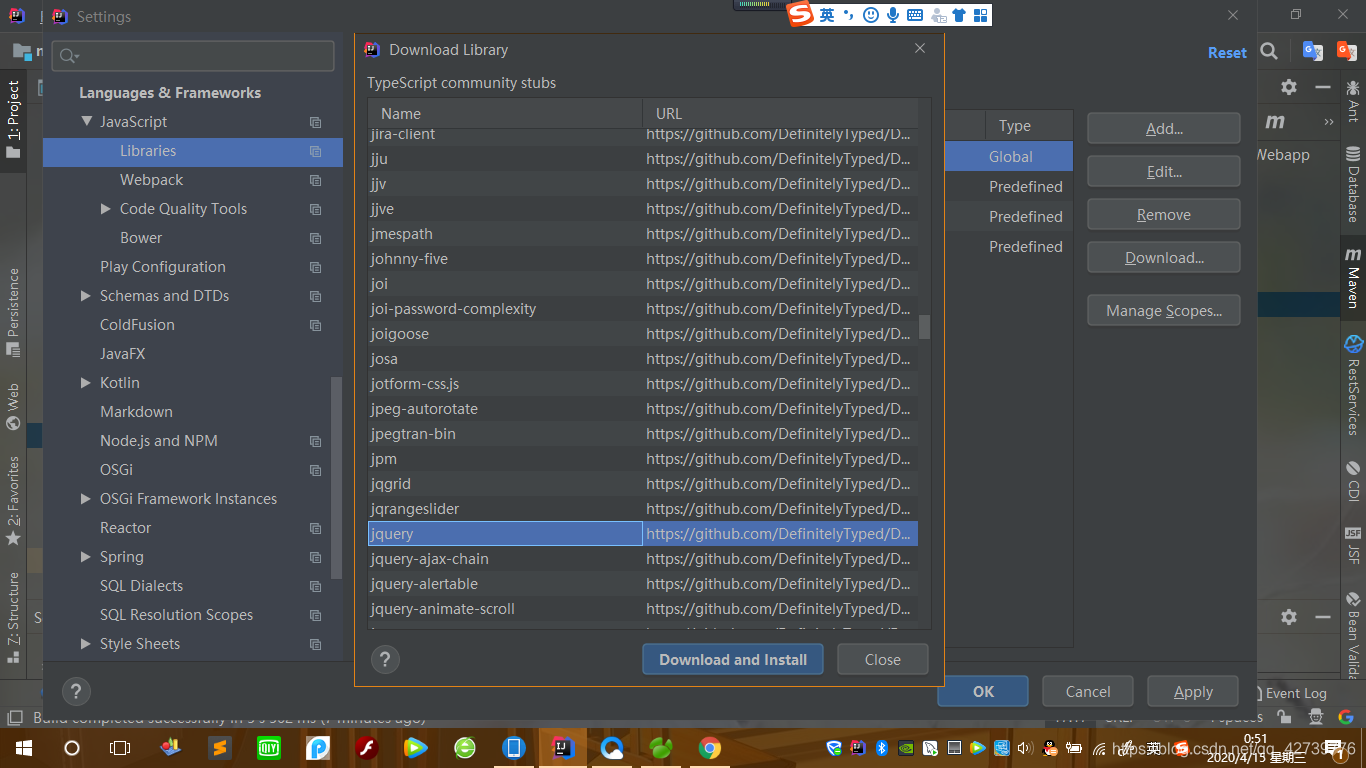
Task: Click project-level icon beside Webpack
Action: point(315,181)
